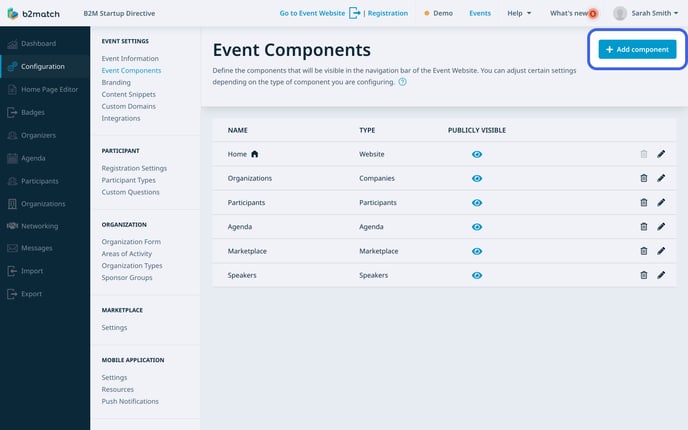Delete the Organizations component
Screen dimensions: 688x430
[644, 178]
